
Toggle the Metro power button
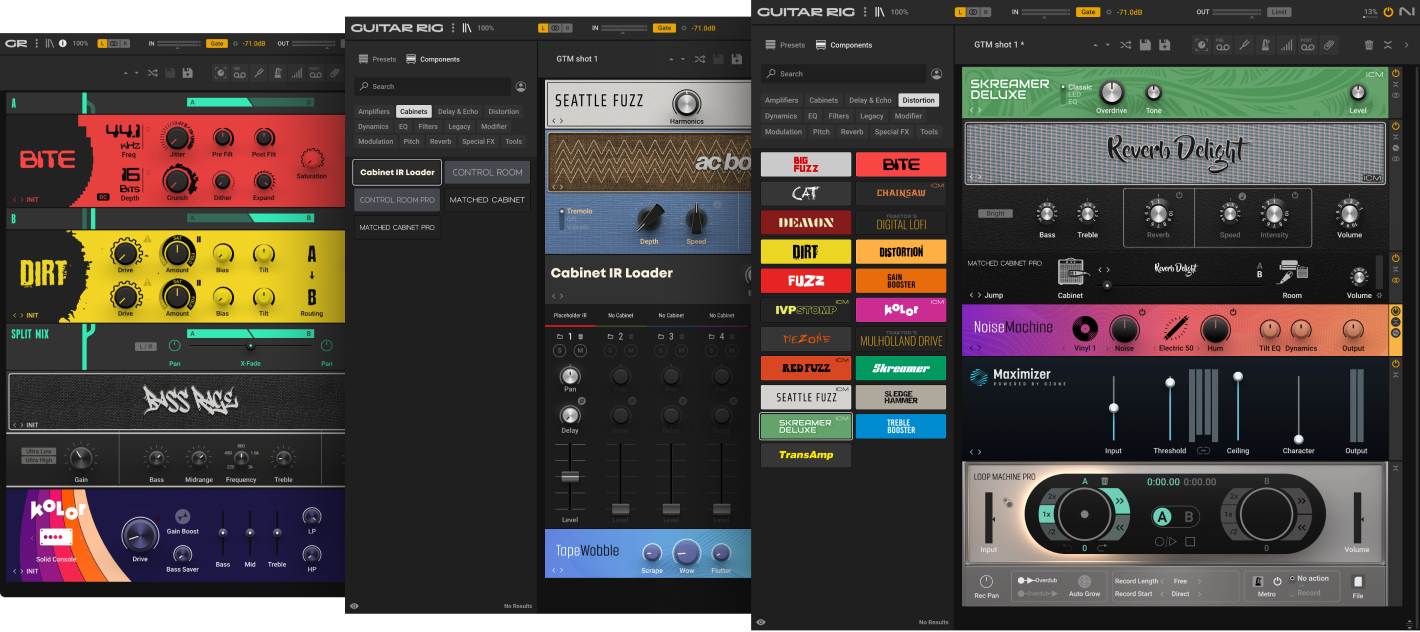(x=1277, y=582)
